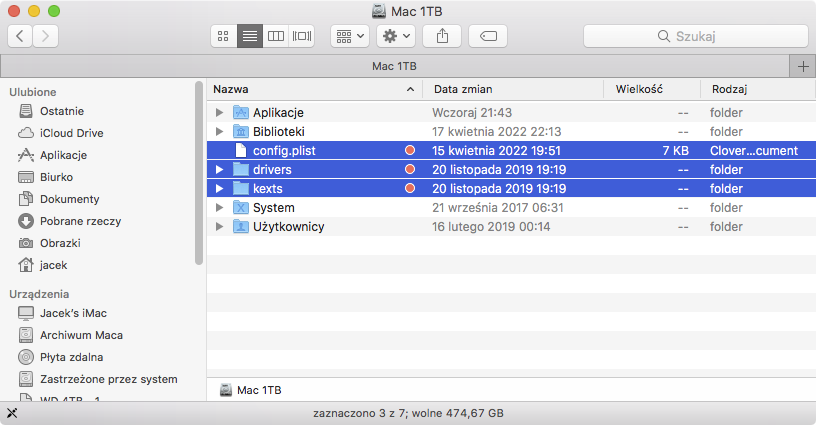This screenshot has height=425, width=816.
Task: Select Archiwum Maca disk in sidebar
Action: coord(81,335)
